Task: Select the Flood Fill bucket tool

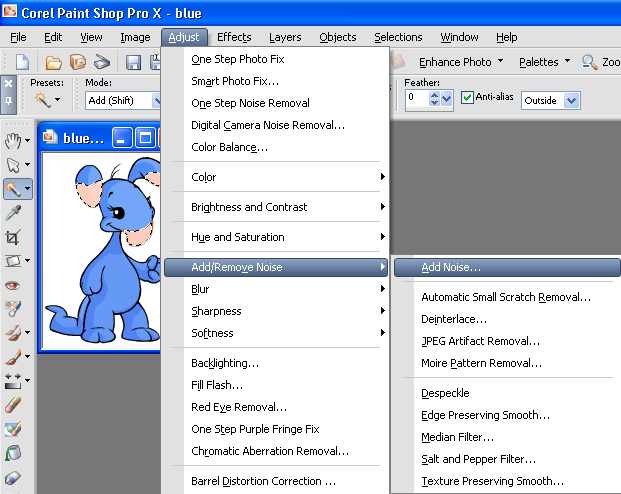Action: tap(13, 453)
